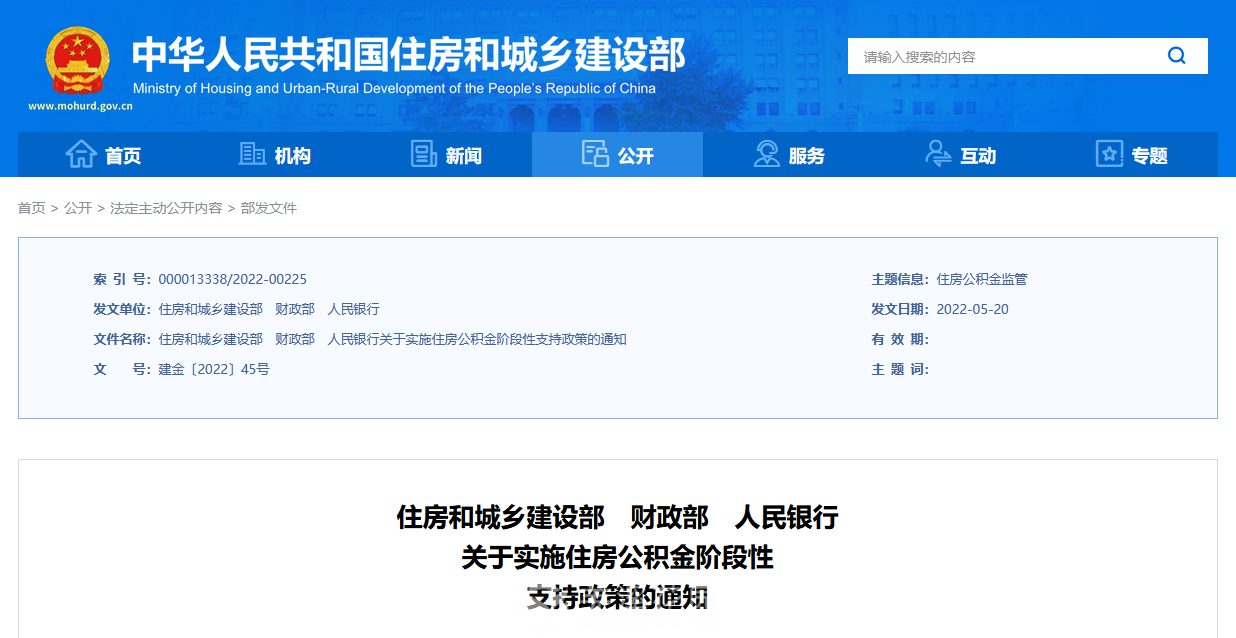Focus the 请输入搜索的内容 search field
Viewport: 1236px width, 638px height.
point(1000,56)
